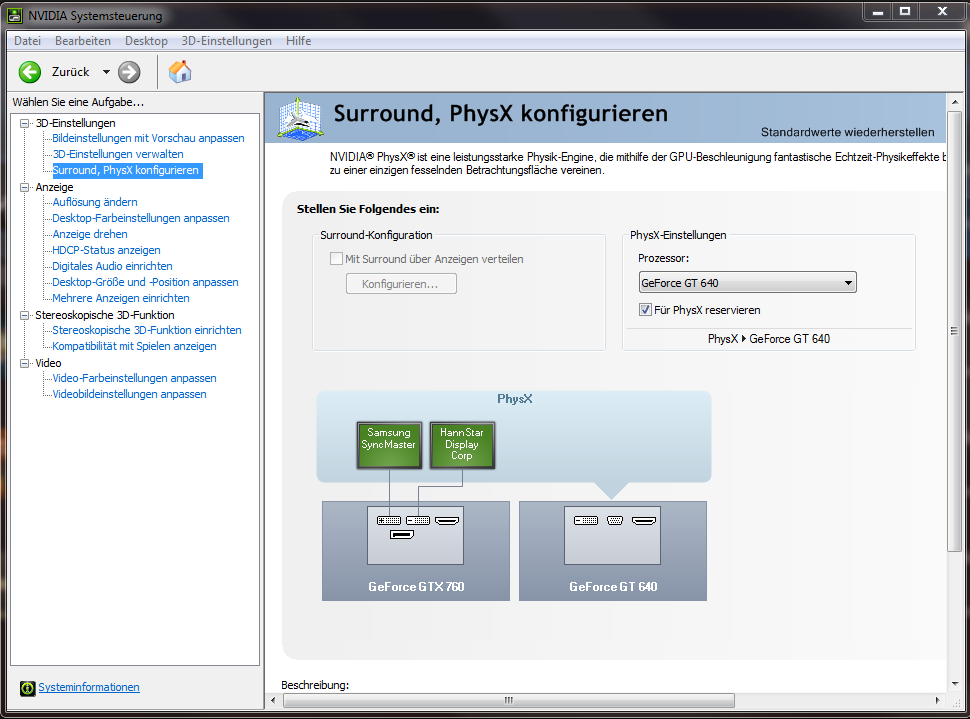The height and width of the screenshot is (719, 970).
Task: Open Desktop-Farbeinstellungen anpassen
Action: pos(140,218)
